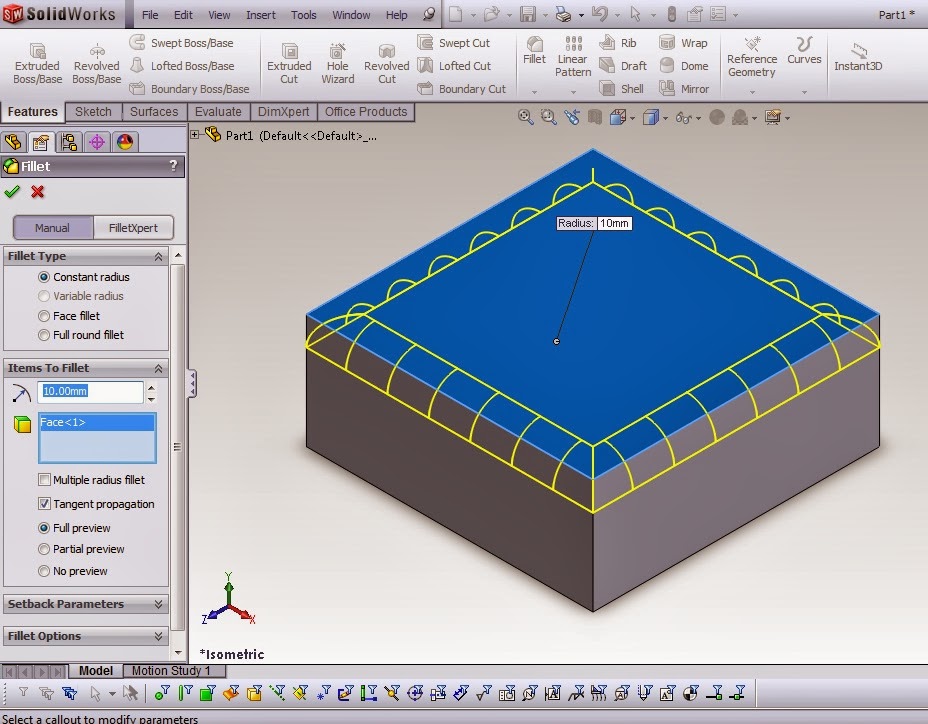Switch to Motion Study 1
The width and height of the screenshot is (928, 724).
(x=173, y=671)
